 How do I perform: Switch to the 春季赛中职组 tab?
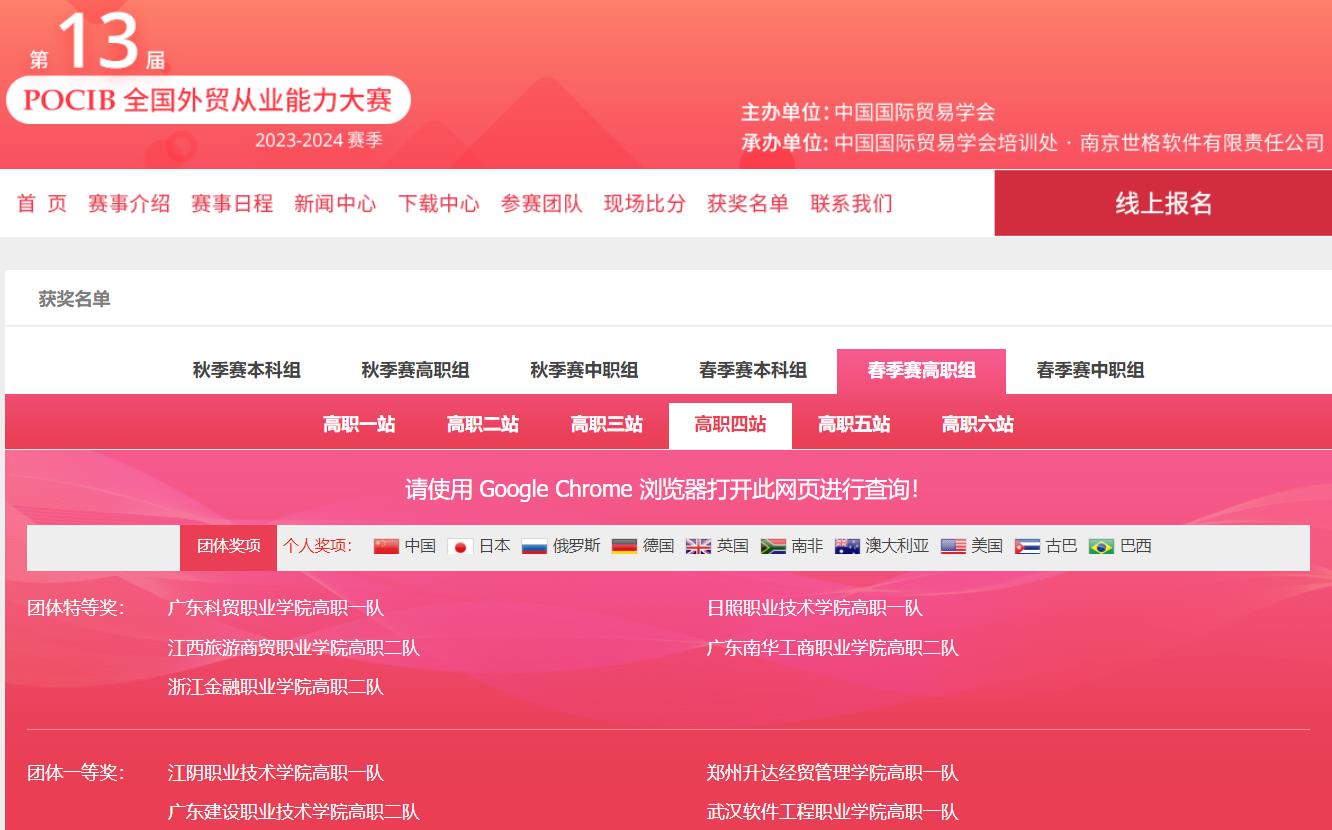point(1090,370)
